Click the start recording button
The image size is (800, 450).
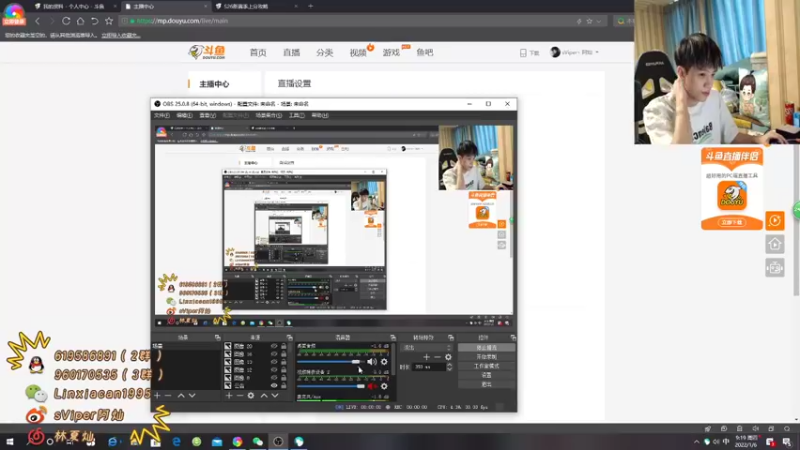point(486,357)
